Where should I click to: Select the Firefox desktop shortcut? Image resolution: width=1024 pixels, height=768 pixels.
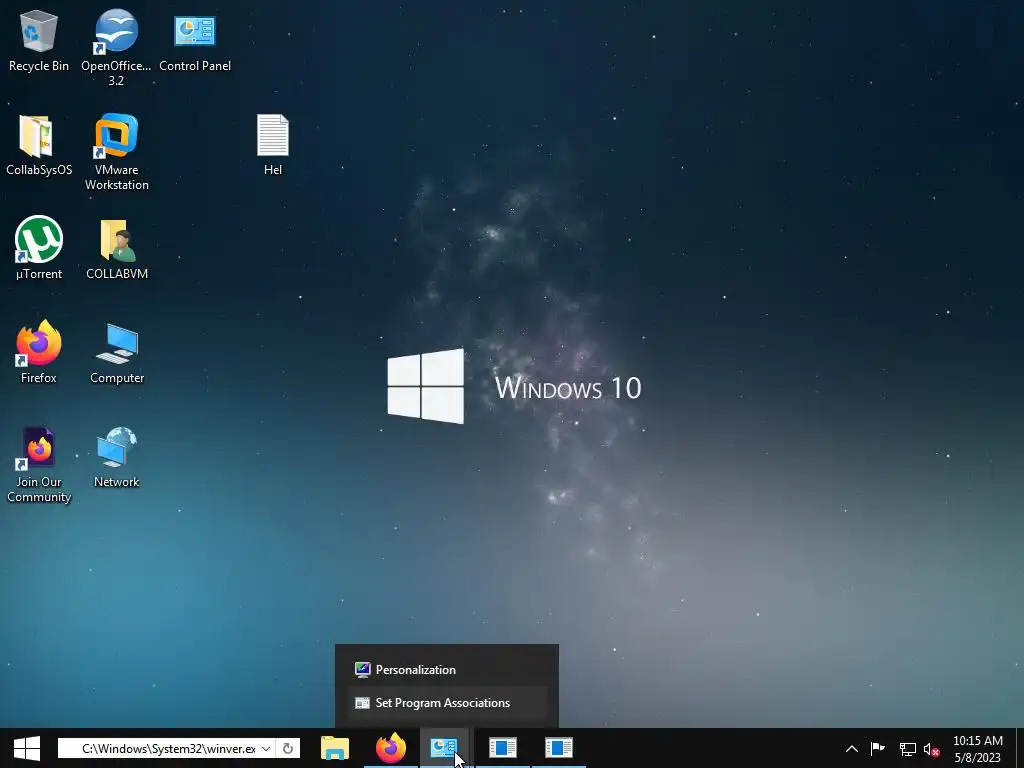click(39, 353)
